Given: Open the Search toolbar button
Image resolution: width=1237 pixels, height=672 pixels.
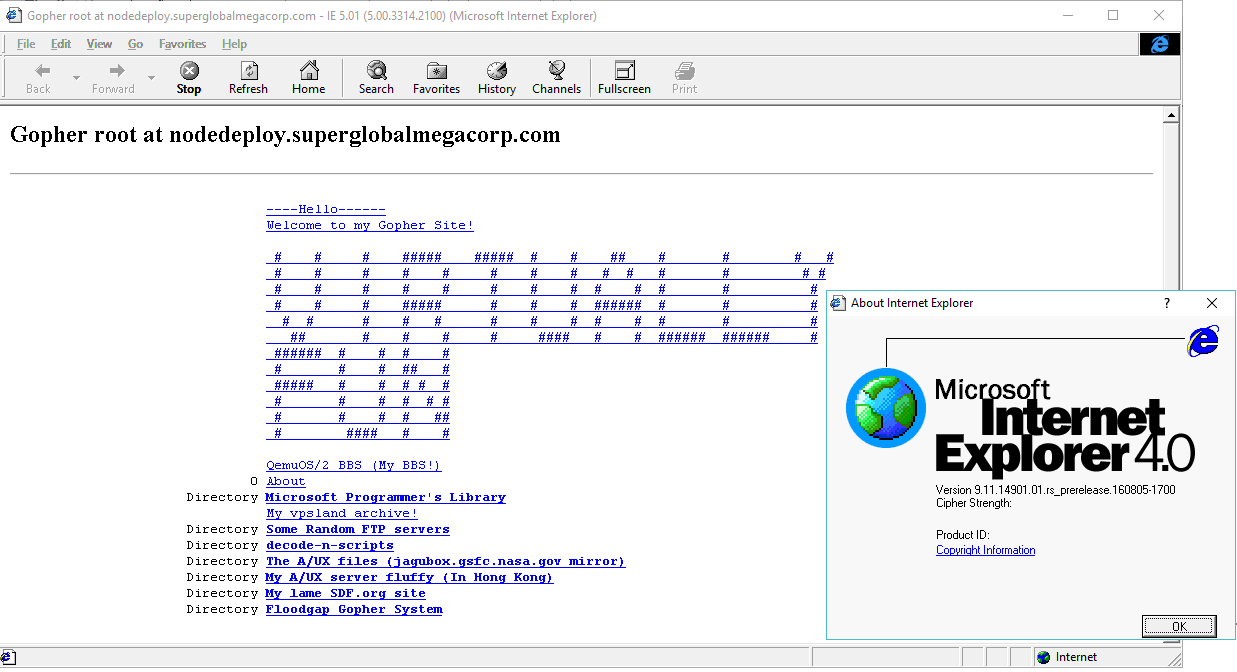Looking at the screenshot, I should [x=376, y=77].
